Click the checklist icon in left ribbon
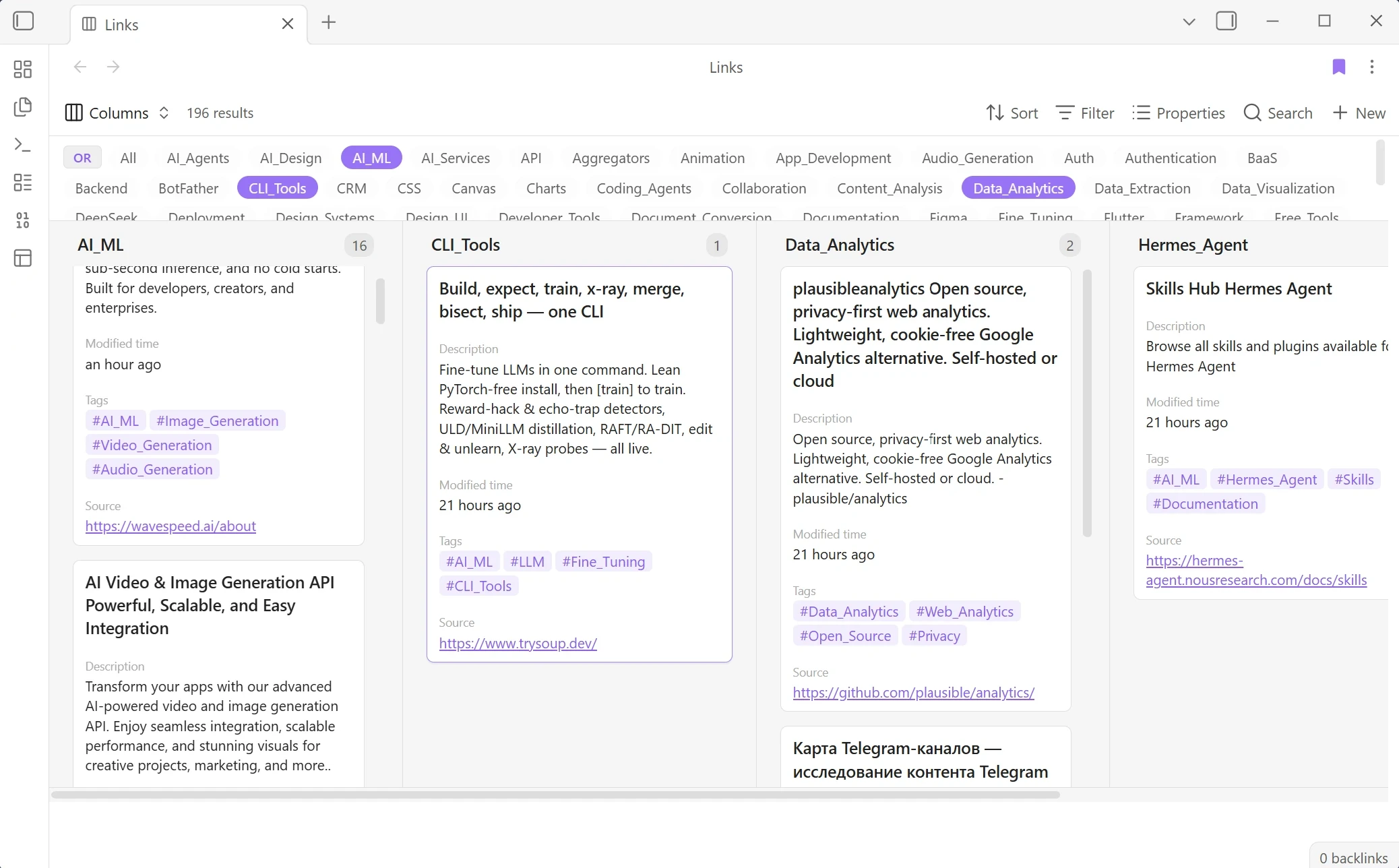Viewport: 1399px width, 868px height. click(x=23, y=183)
